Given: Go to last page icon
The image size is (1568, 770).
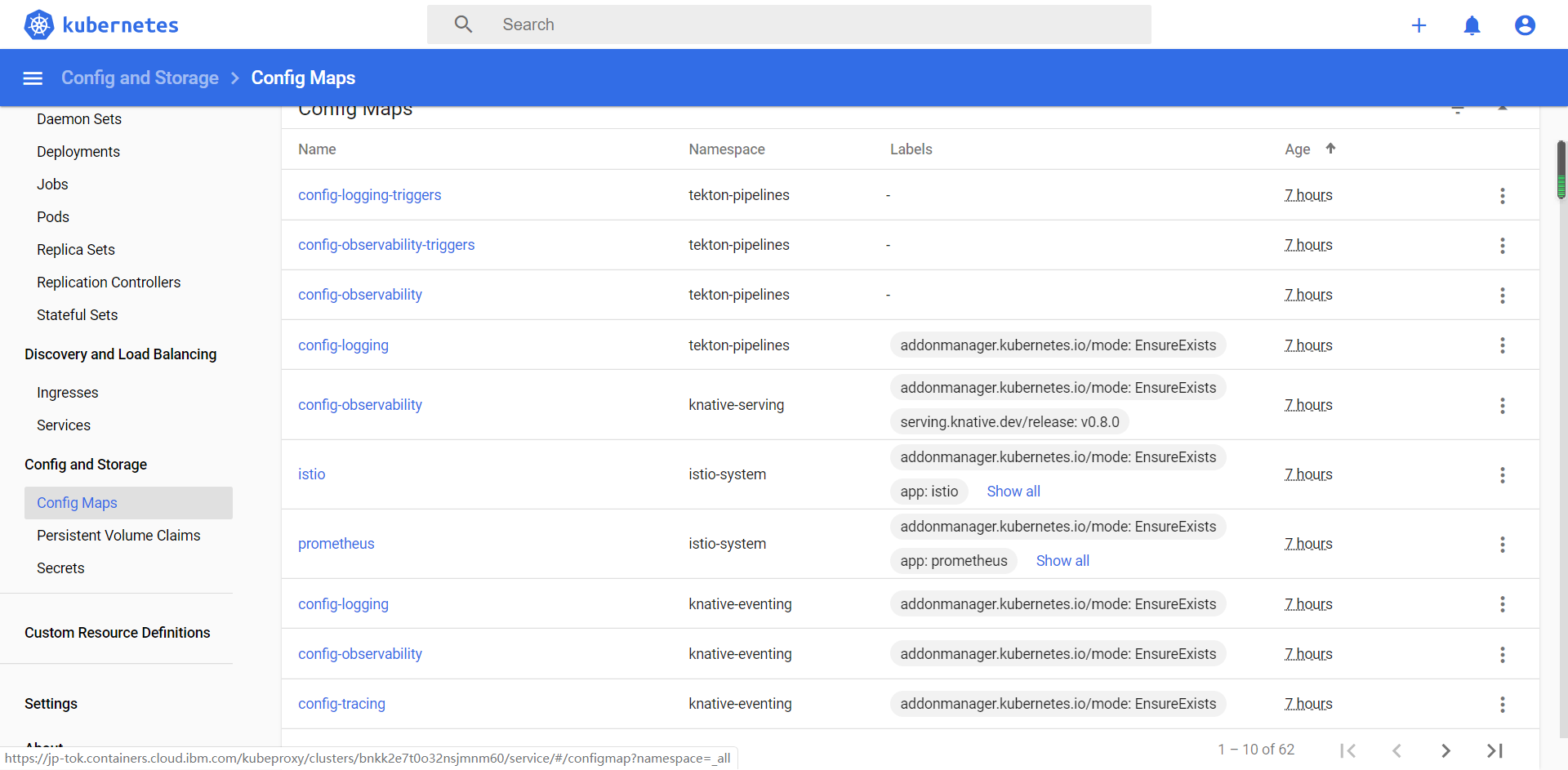Looking at the screenshot, I should tap(1494, 750).
